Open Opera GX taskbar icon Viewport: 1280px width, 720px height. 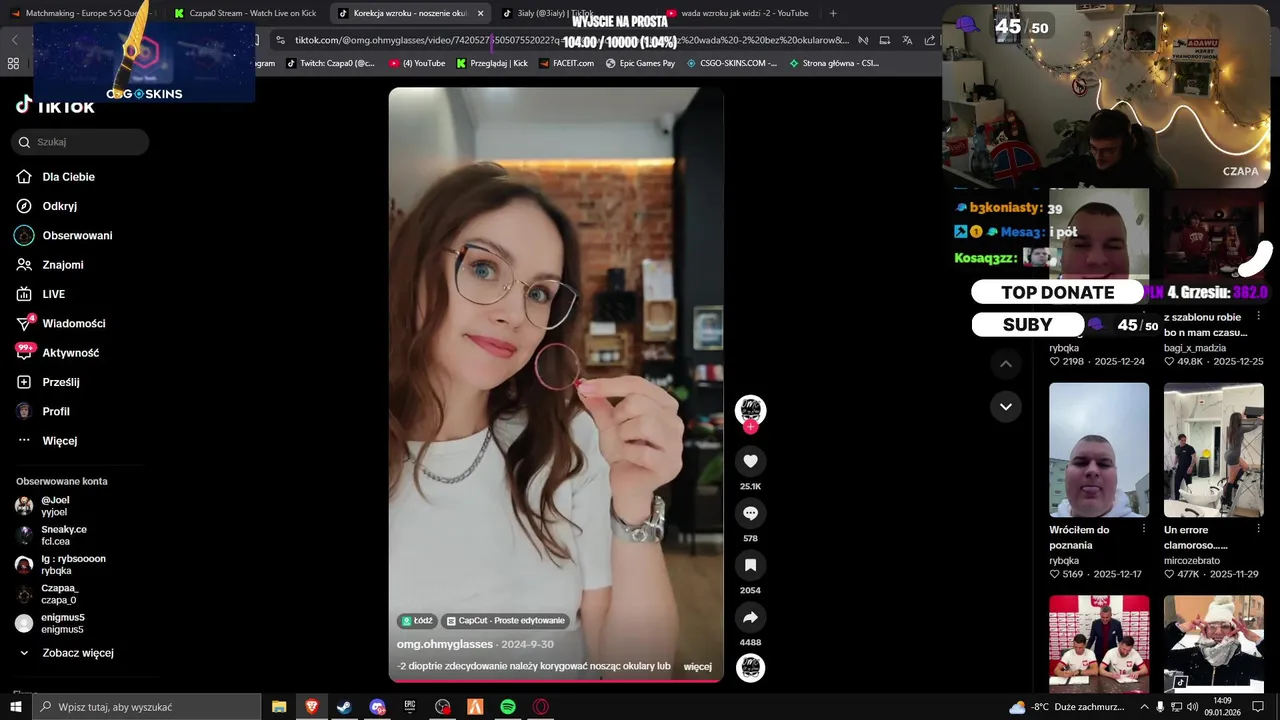[541, 707]
